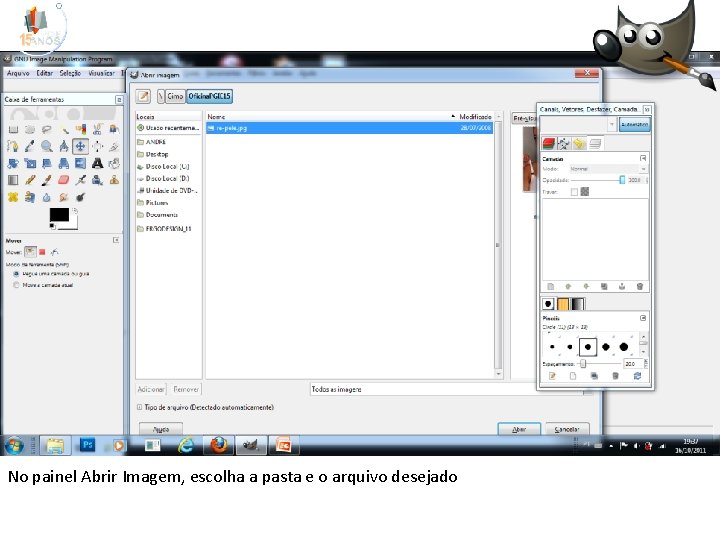Toggle location entry pencil button in dialog
Viewport: 720px width, 540px height.
coord(144,96)
